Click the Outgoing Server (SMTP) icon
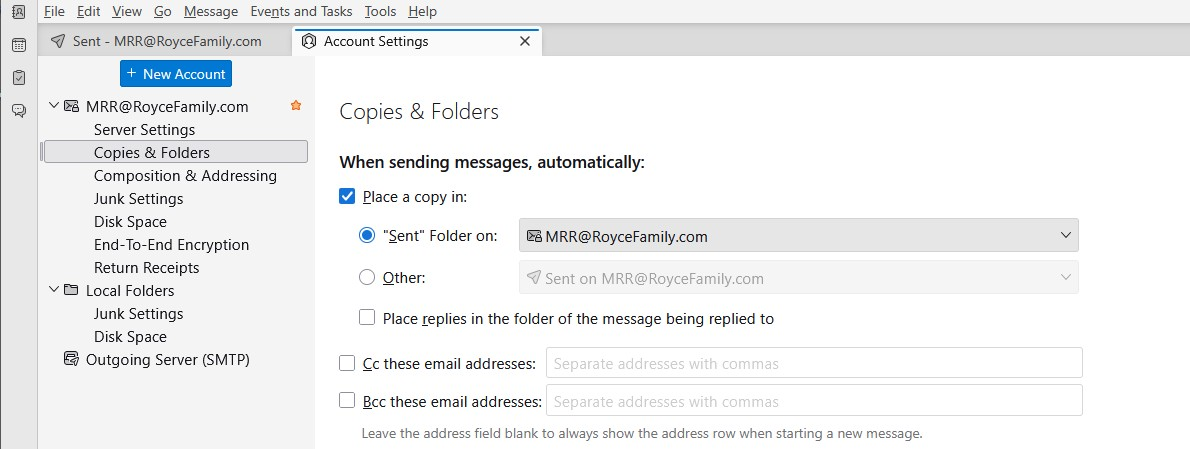The image size is (1190, 449). pos(71,360)
